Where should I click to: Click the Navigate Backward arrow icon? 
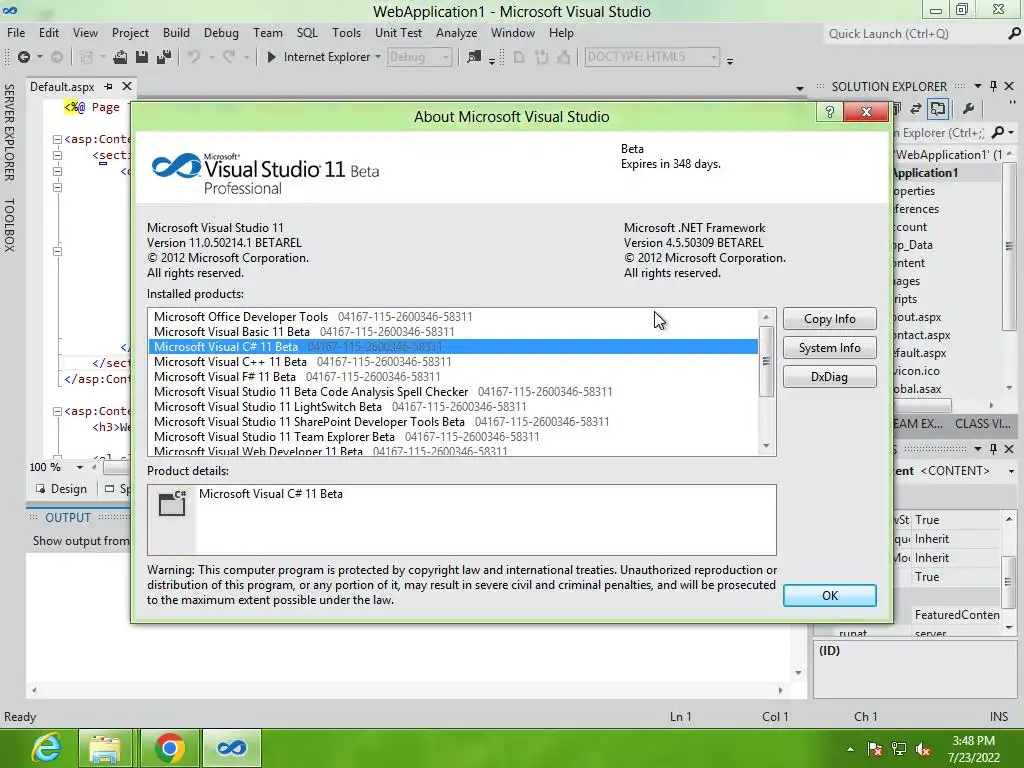[24, 57]
